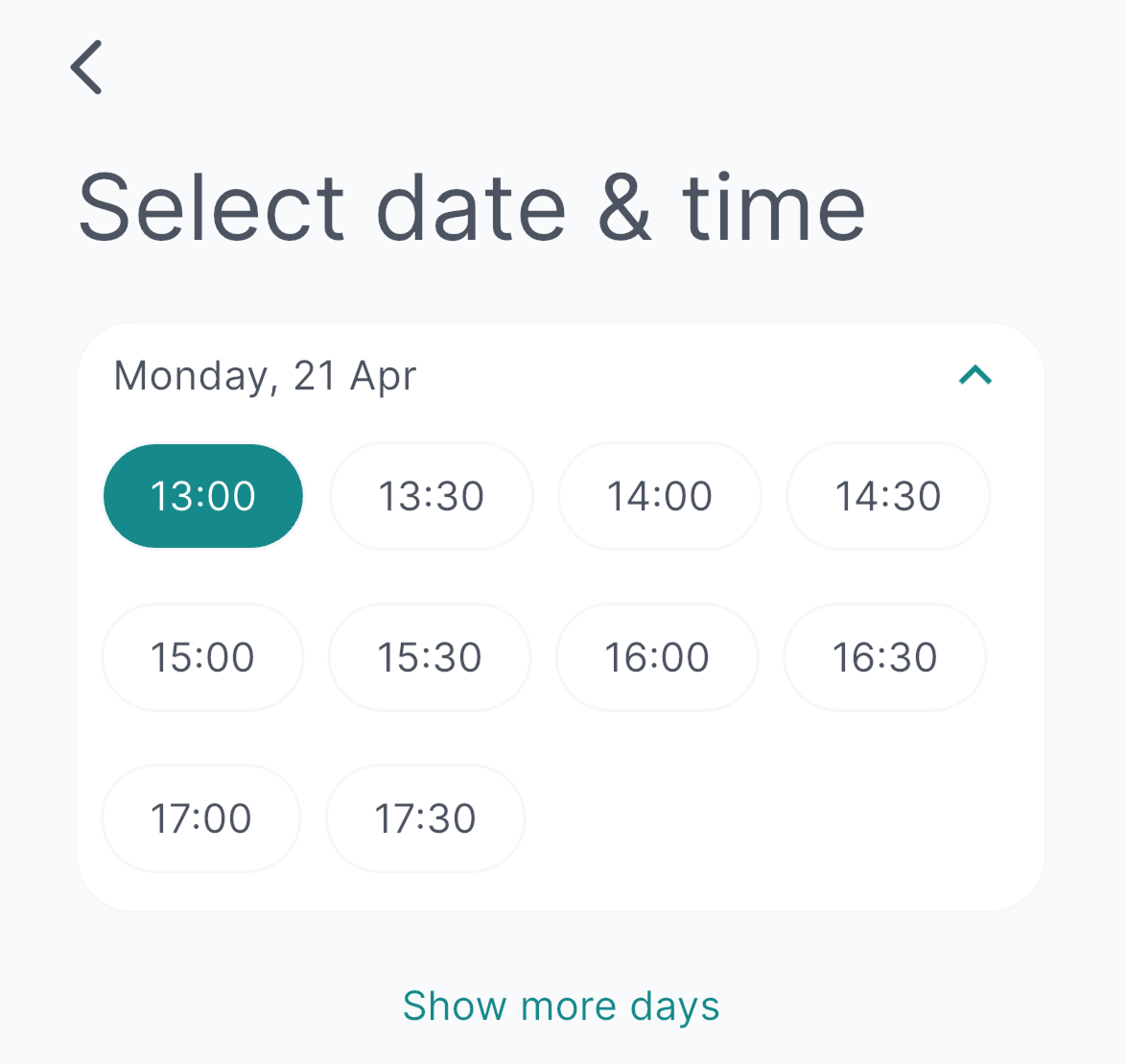
Task: Select the 17:30 time slot
Action: pyautogui.click(x=426, y=818)
